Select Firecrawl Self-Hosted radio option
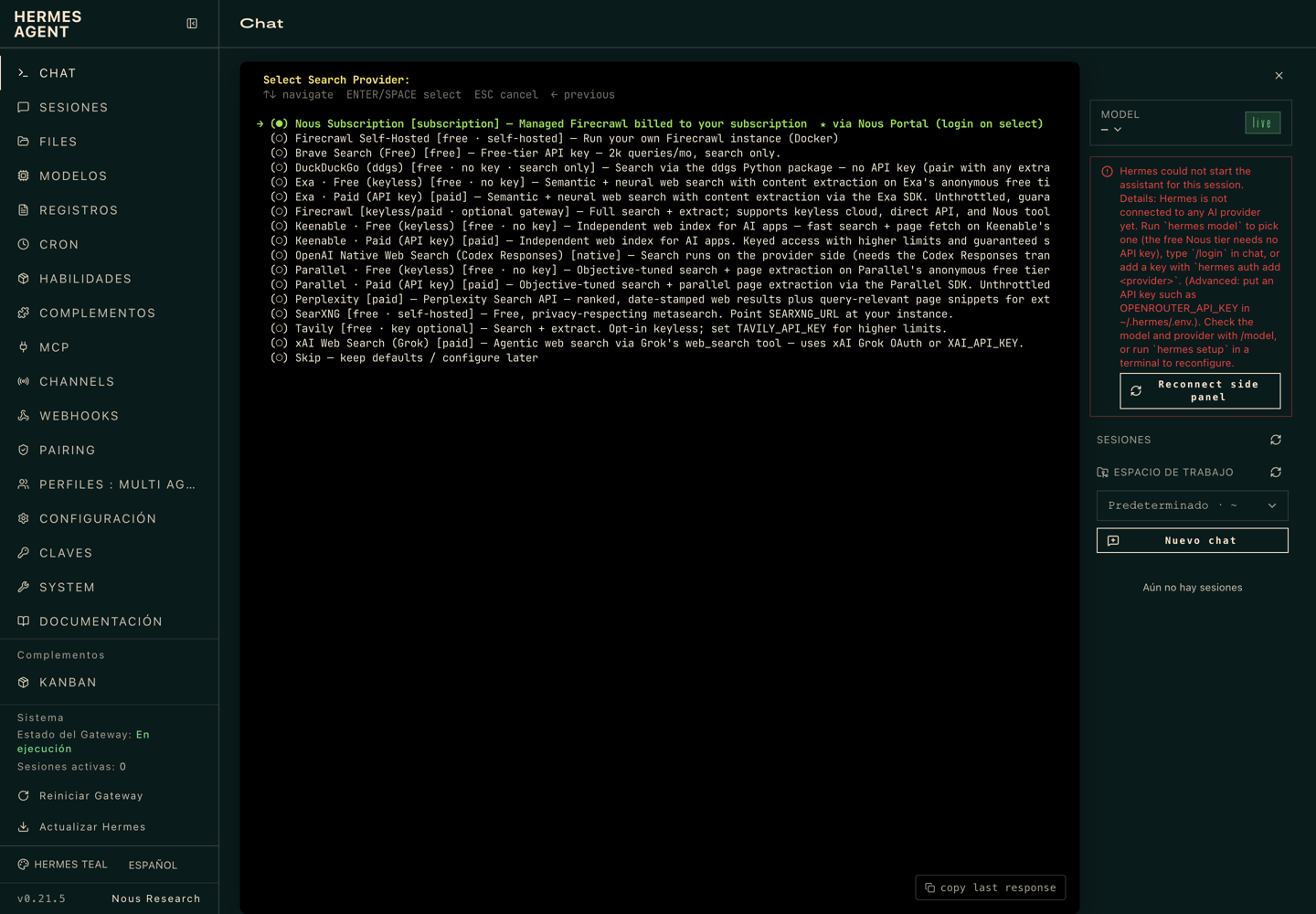The height and width of the screenshot is (914, 1316). coord(279,139)
